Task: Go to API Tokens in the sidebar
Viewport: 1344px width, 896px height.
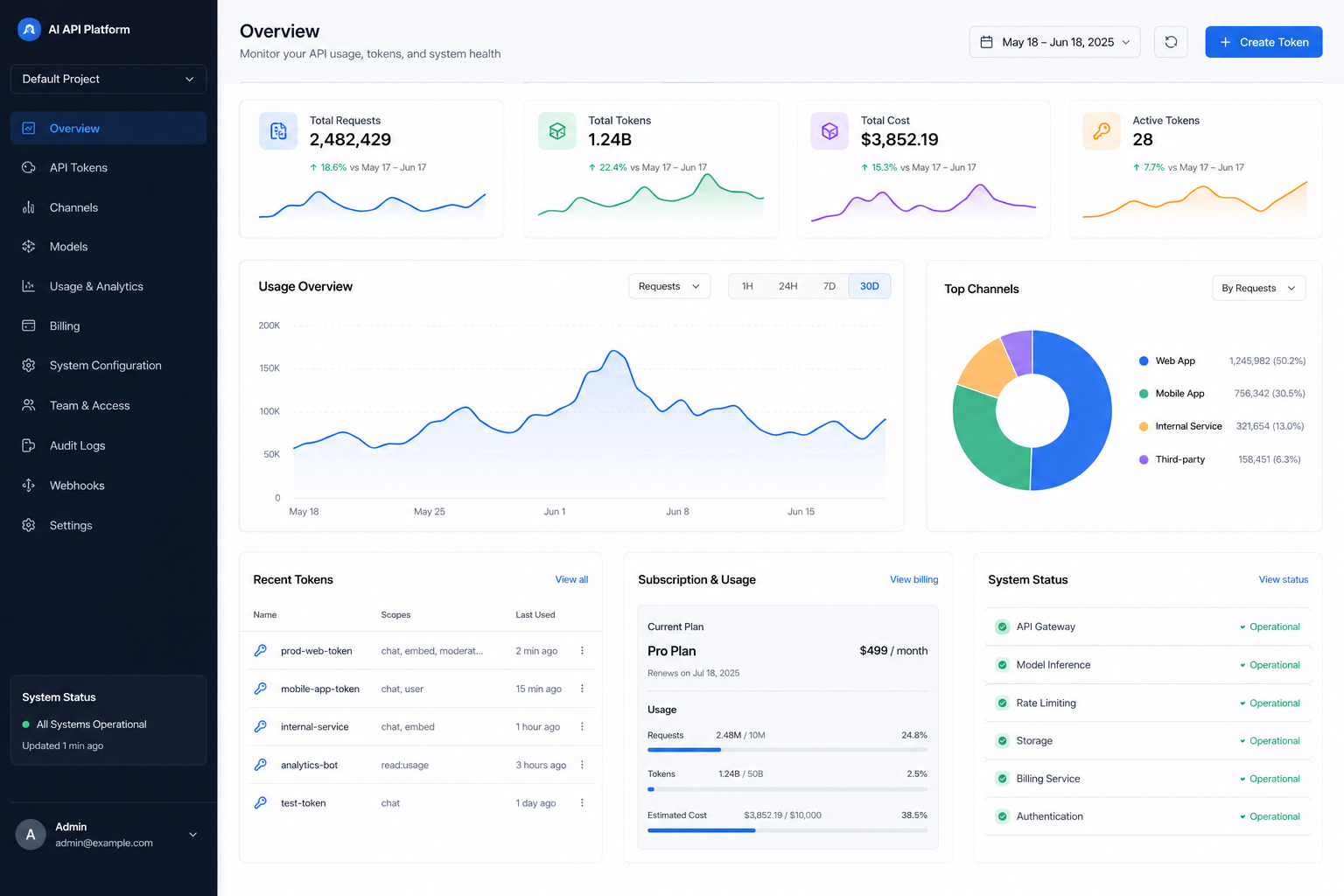Action: [108, 167]
